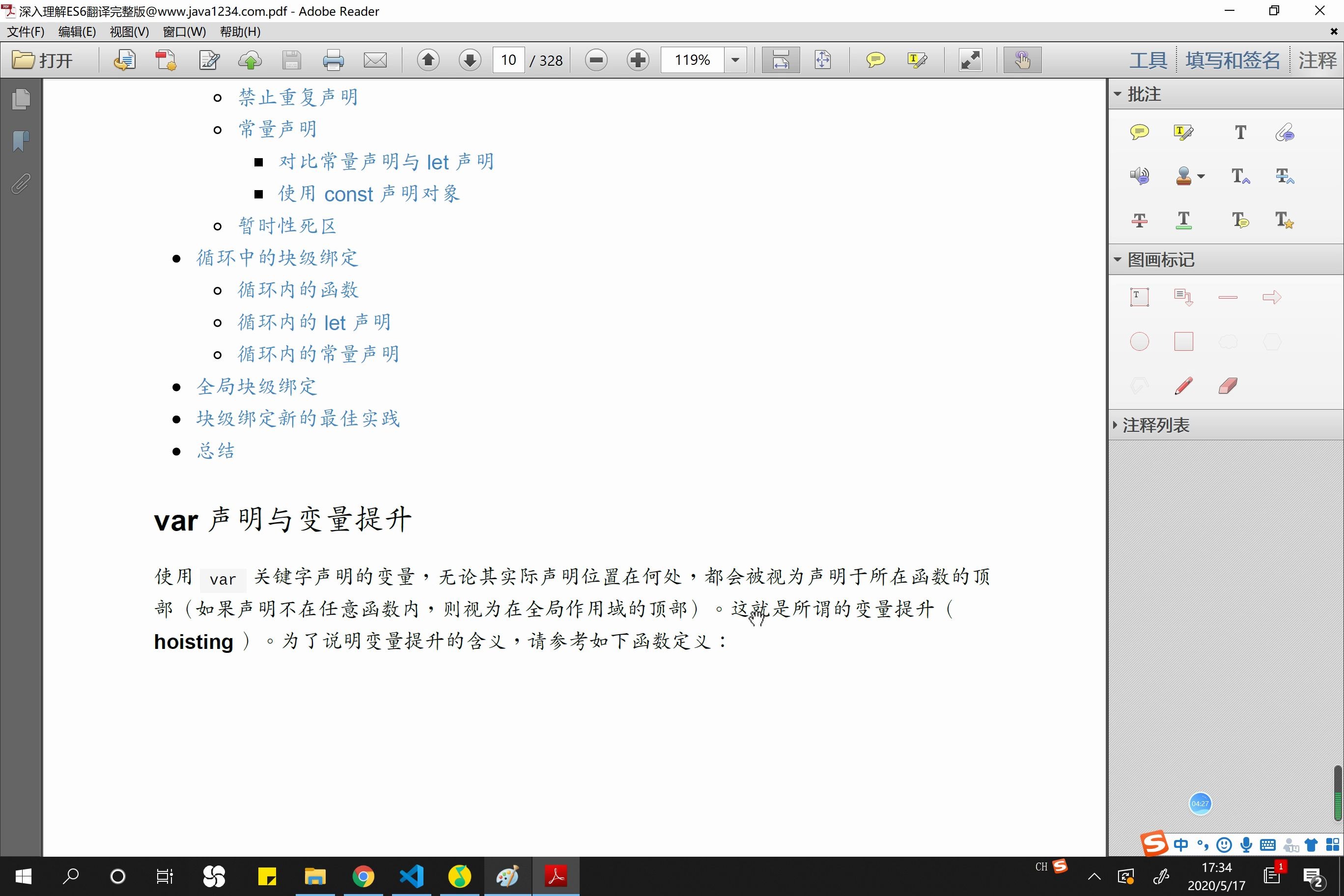Open the 视图(V) menu
This screenshot has height=896, width=1344.
click(x=129, y=32)
